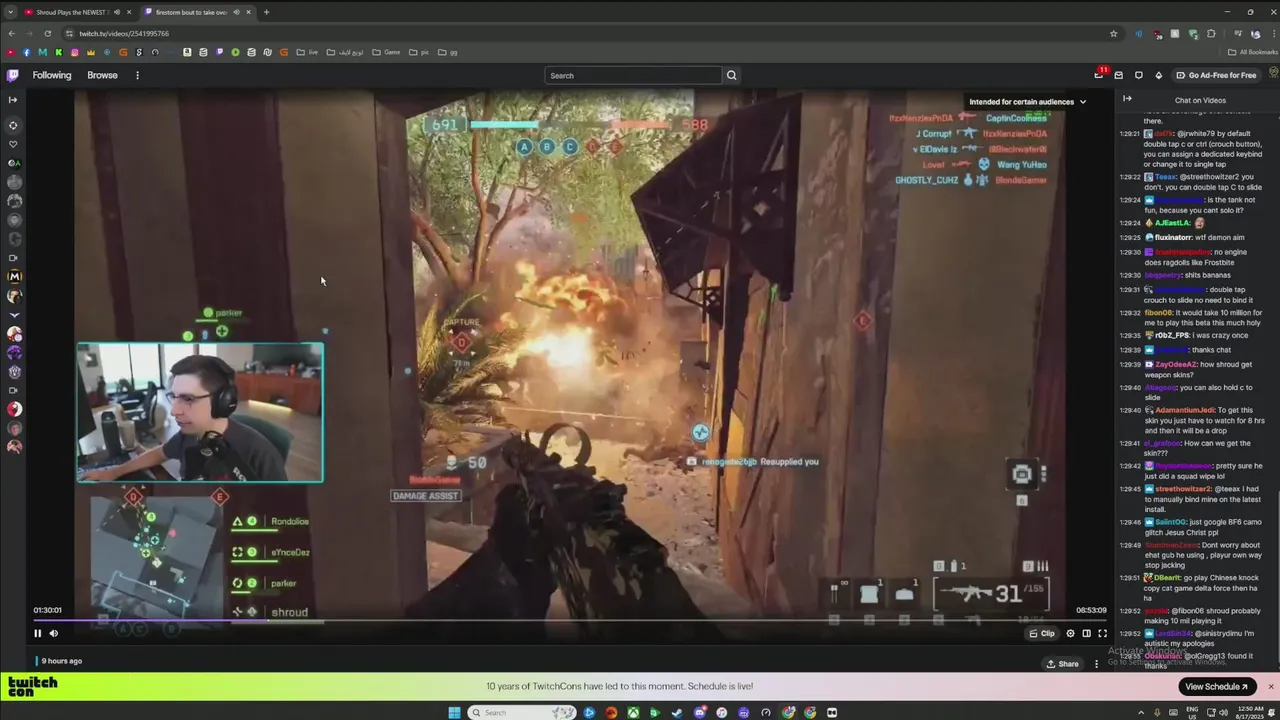Open Steam from the taskbar

(x=677, y=712)
